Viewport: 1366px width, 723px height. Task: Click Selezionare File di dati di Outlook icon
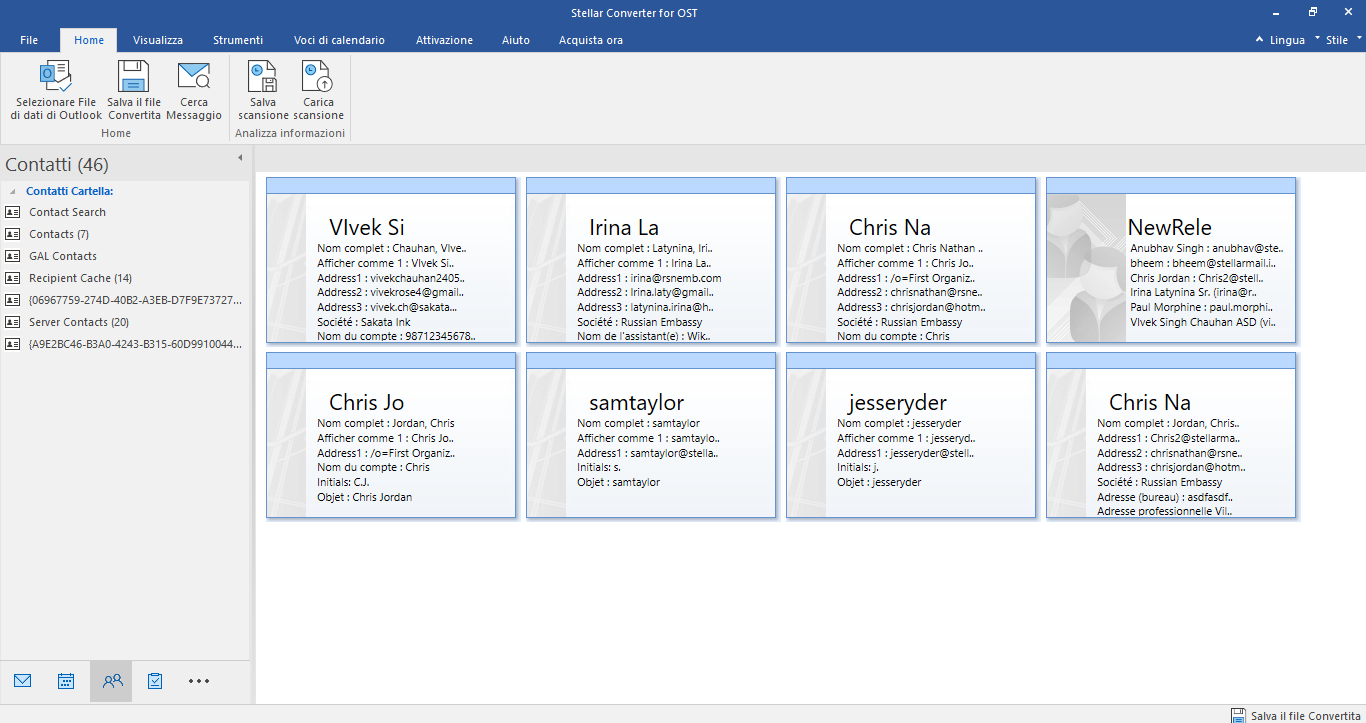54,77
